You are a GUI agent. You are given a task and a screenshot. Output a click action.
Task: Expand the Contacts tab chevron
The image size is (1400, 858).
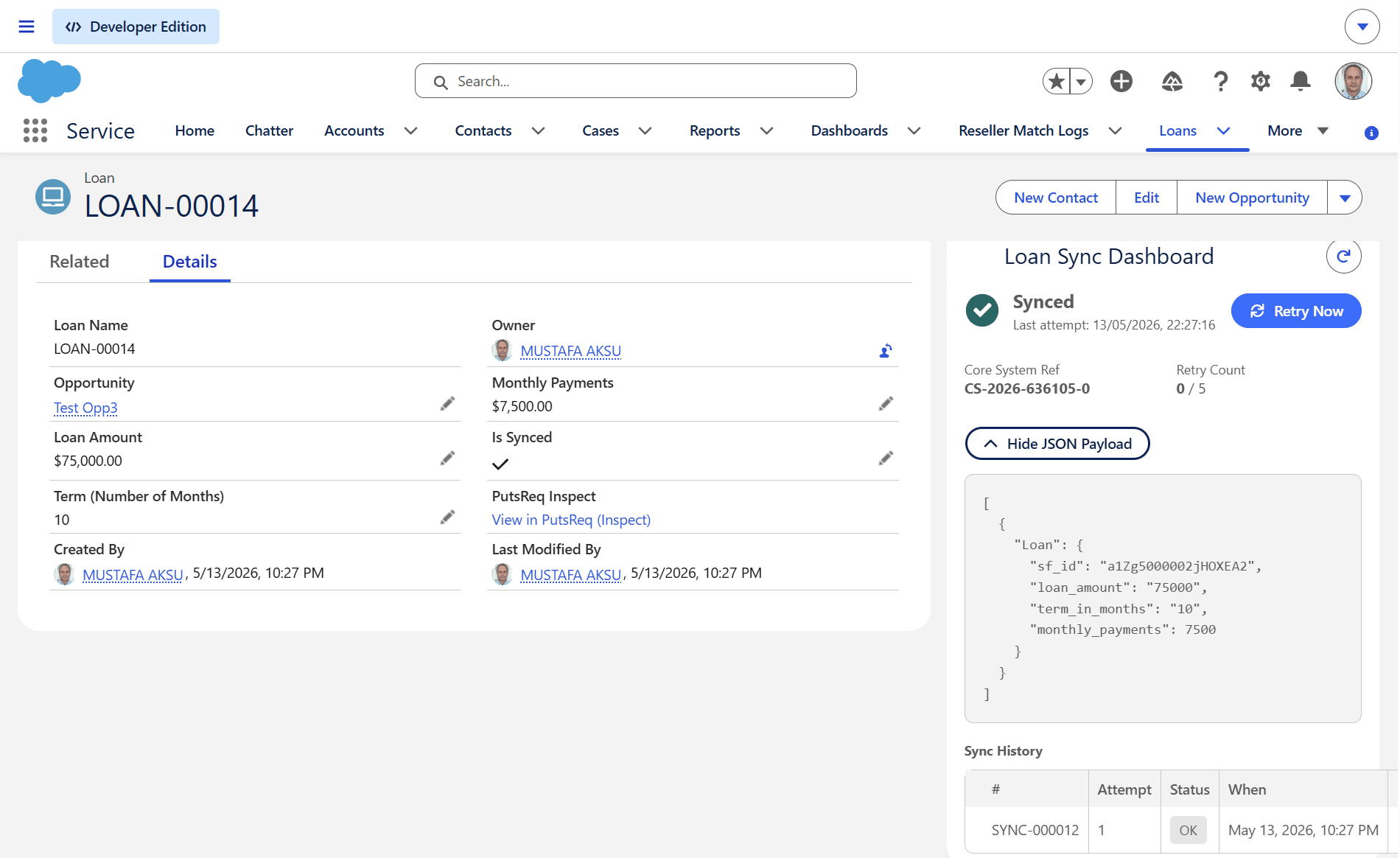pos(539,130)
